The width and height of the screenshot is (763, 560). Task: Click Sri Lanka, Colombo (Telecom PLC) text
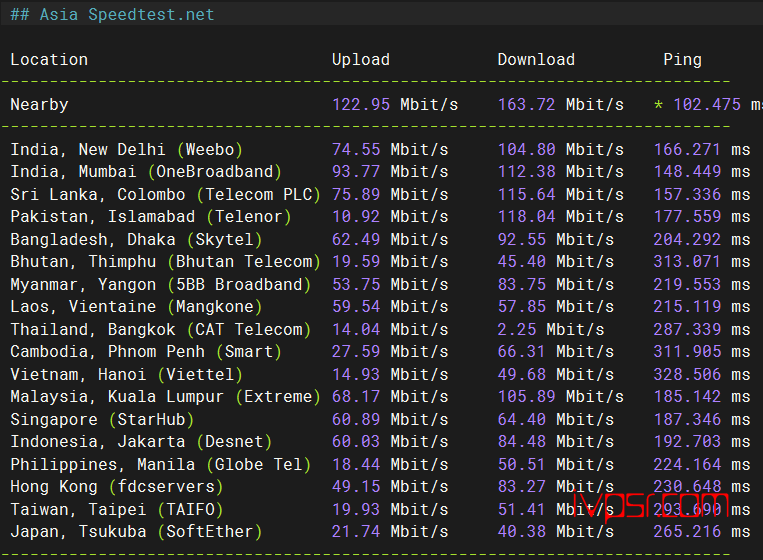[x=165, y=195]
